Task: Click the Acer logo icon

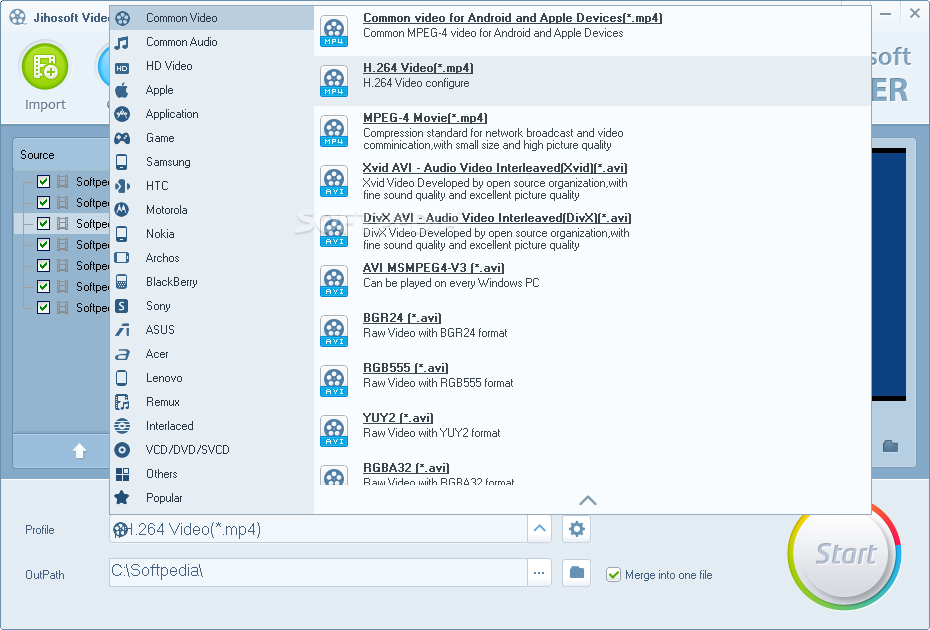Action: coord(122,354)
